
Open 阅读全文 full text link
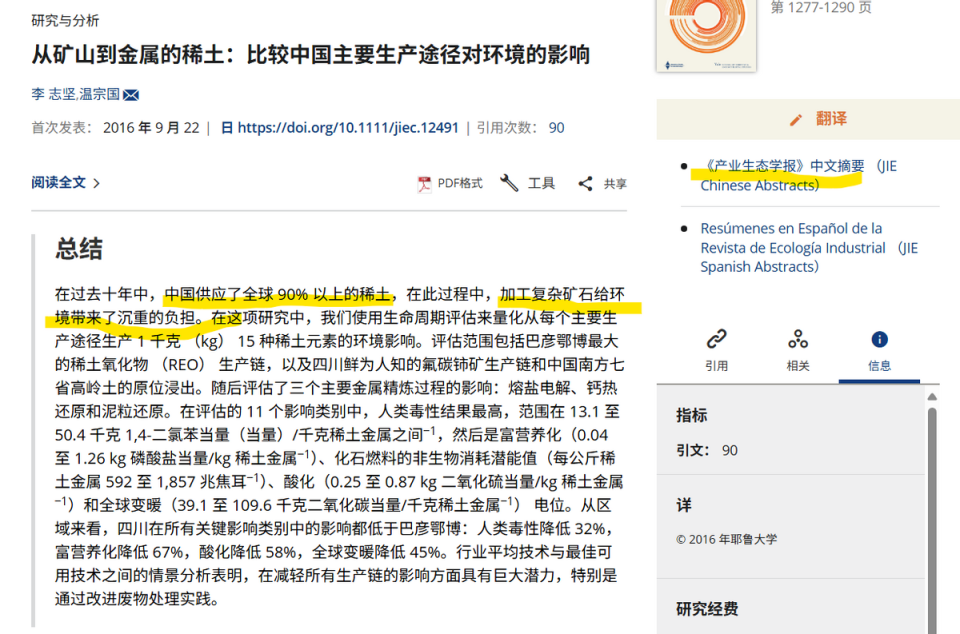click(x=59, y=182)
